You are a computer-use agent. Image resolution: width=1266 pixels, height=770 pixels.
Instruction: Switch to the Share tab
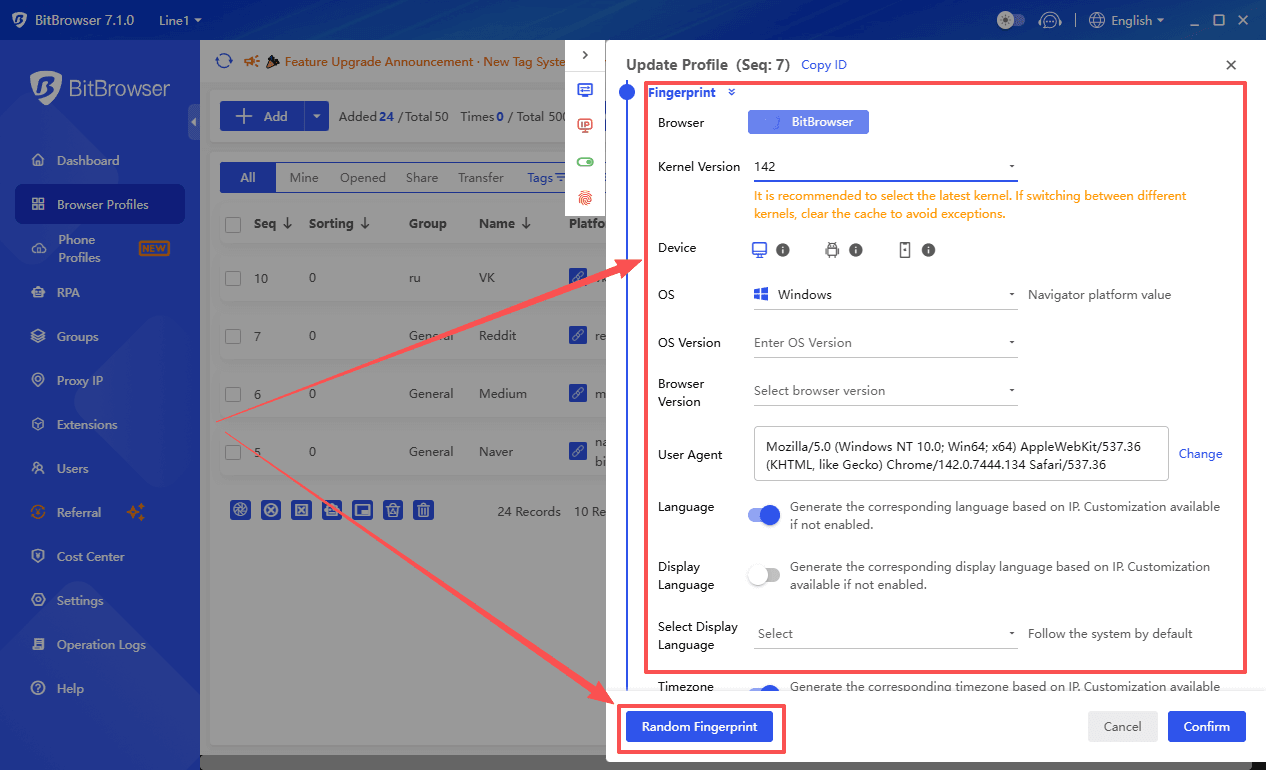pos(422,177)
